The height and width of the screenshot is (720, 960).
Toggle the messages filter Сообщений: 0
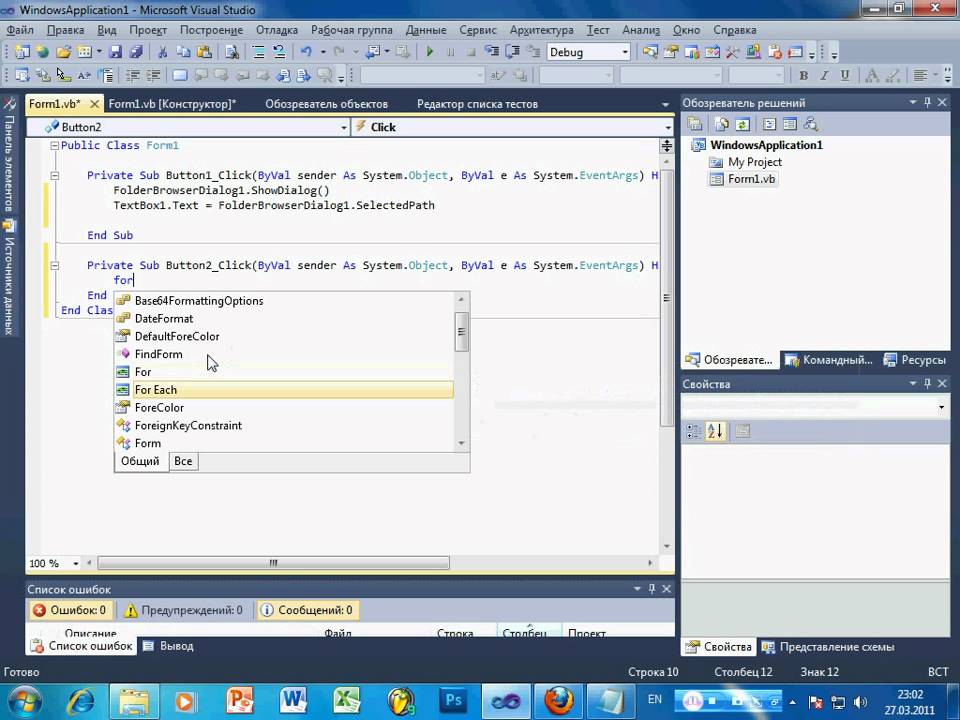pyautogui.click(x=307, y=610)
